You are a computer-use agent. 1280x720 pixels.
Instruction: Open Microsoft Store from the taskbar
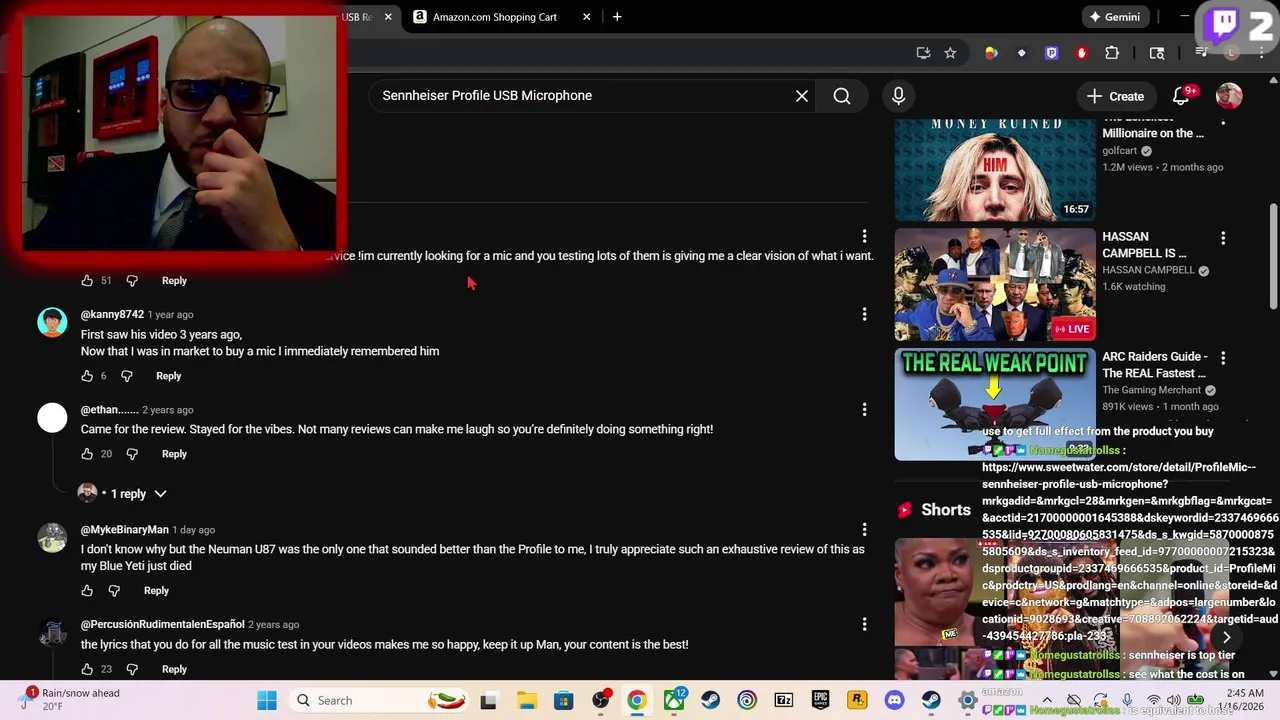click(563, 700)
